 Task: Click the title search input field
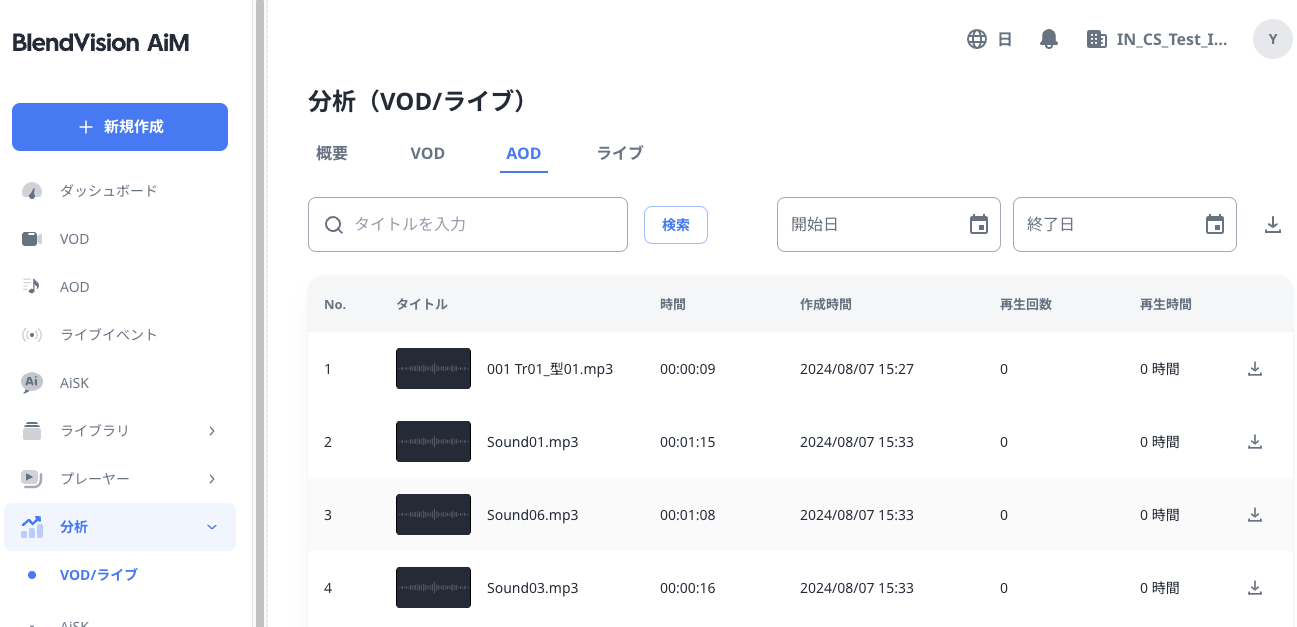pos(480,224)
